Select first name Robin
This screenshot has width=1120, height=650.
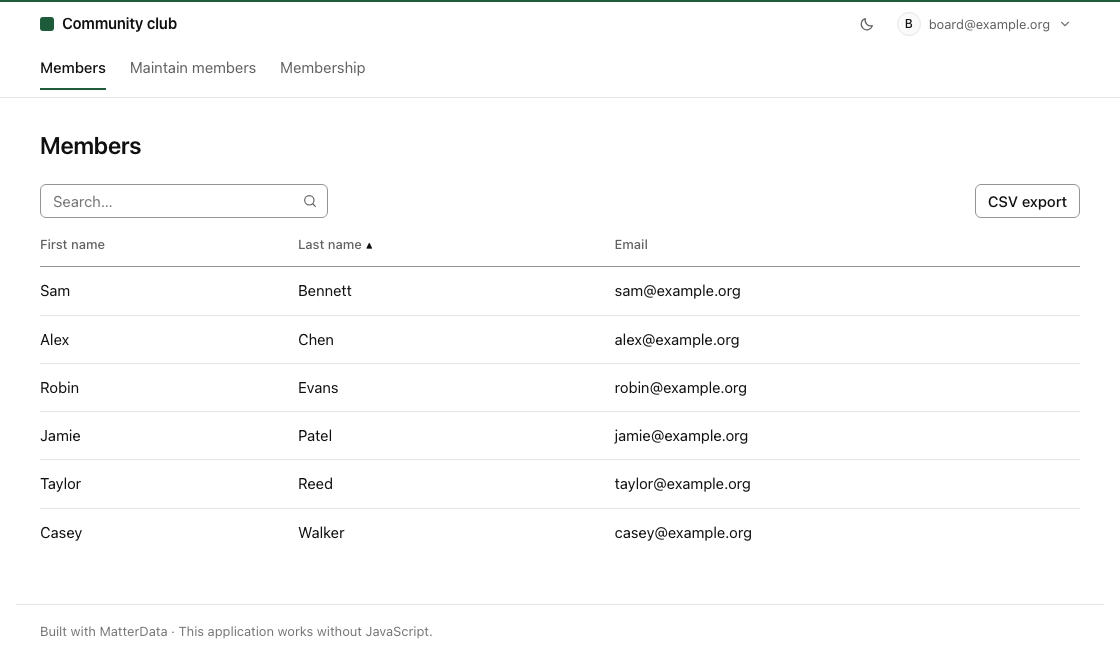pos(59,388)
